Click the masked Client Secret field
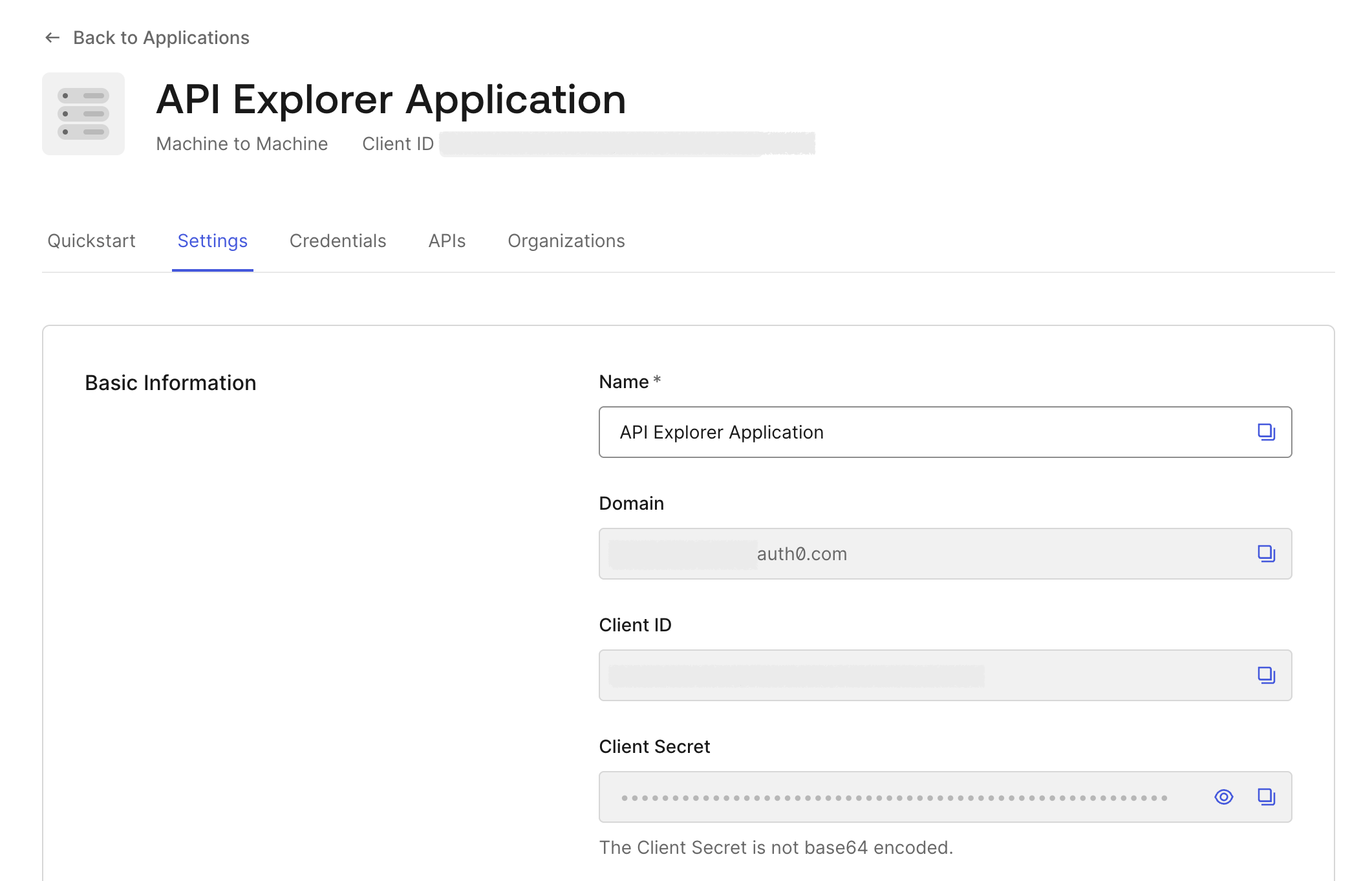Screen dimensions: 1372x881 point(945,797)
